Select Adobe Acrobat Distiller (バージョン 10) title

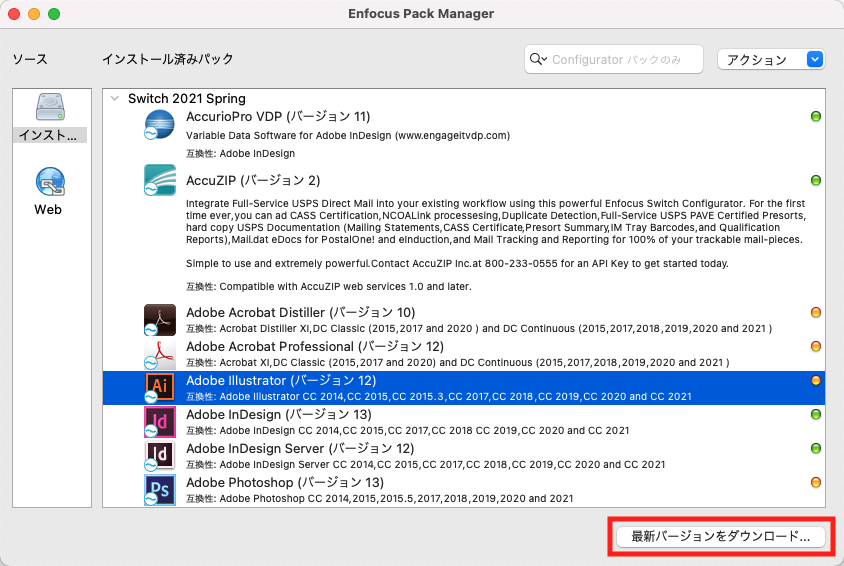[300, 313]
